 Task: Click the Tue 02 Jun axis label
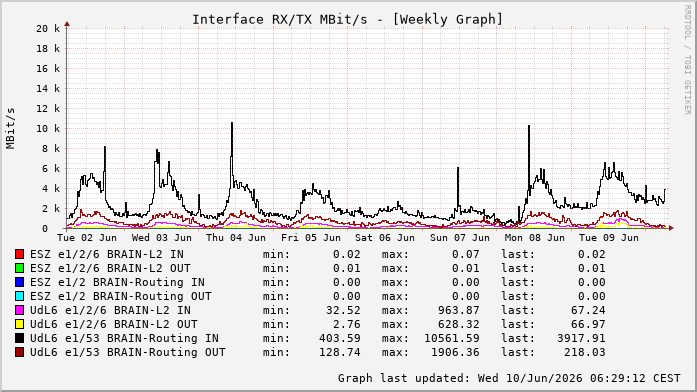[x=87, y=238]
